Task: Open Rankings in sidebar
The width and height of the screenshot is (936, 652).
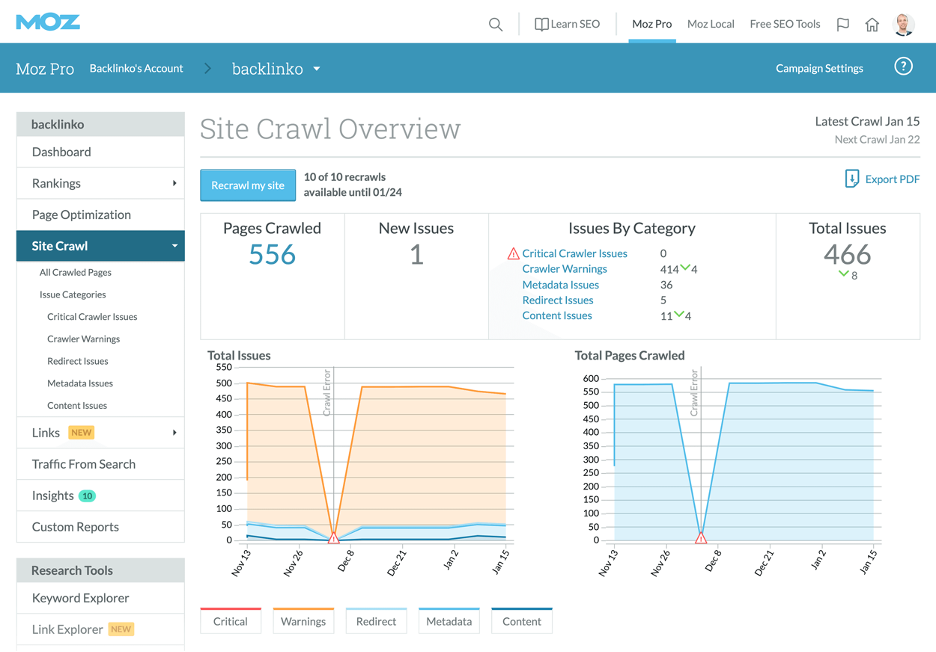Action: [100, 183]
